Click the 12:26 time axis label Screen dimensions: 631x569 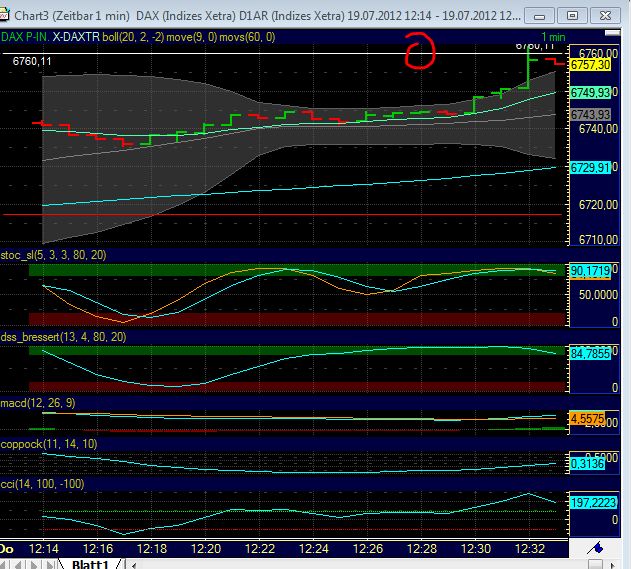point(368,548)
